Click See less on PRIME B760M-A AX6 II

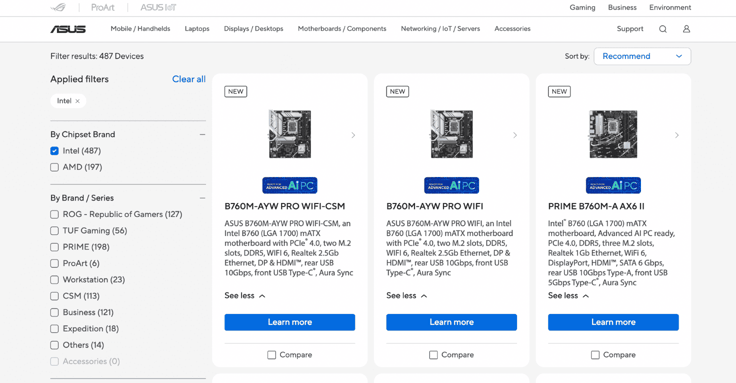tap(568, 296)
